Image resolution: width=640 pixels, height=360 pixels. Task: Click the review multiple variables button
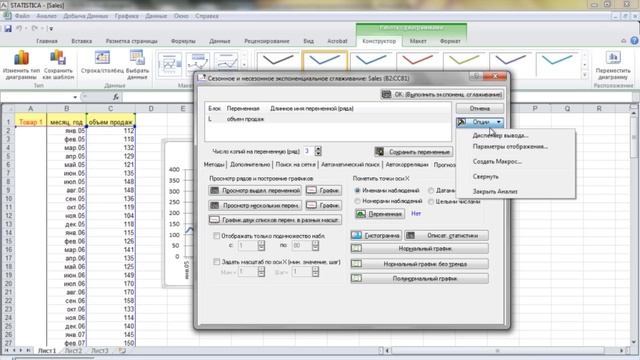[x=255, y=205]
